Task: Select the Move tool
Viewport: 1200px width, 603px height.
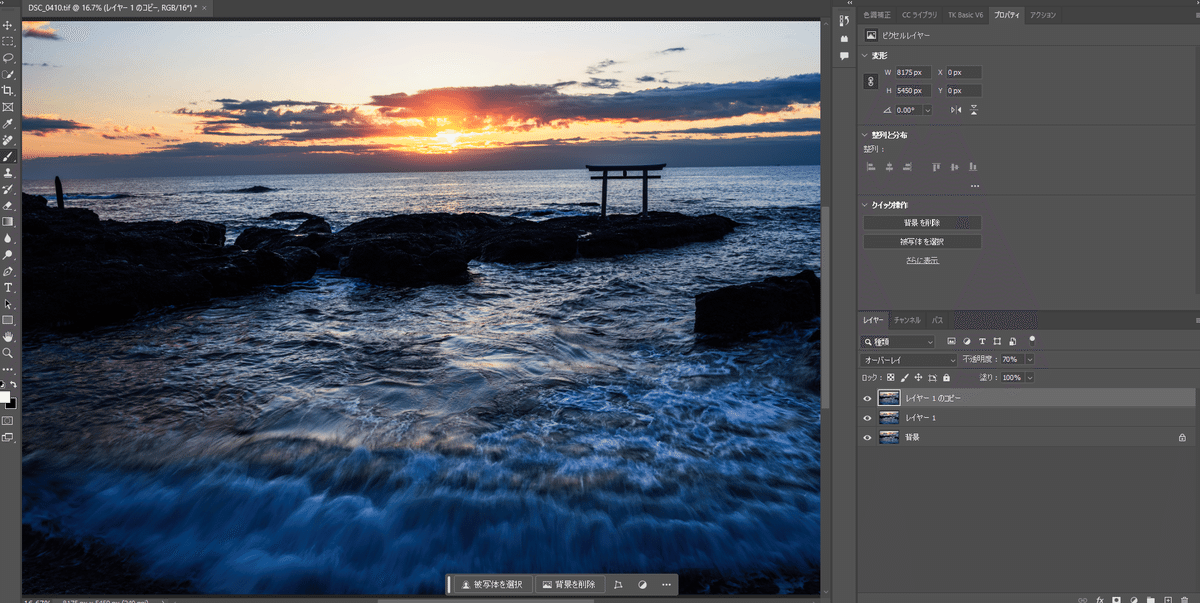Action: (8, 25)
